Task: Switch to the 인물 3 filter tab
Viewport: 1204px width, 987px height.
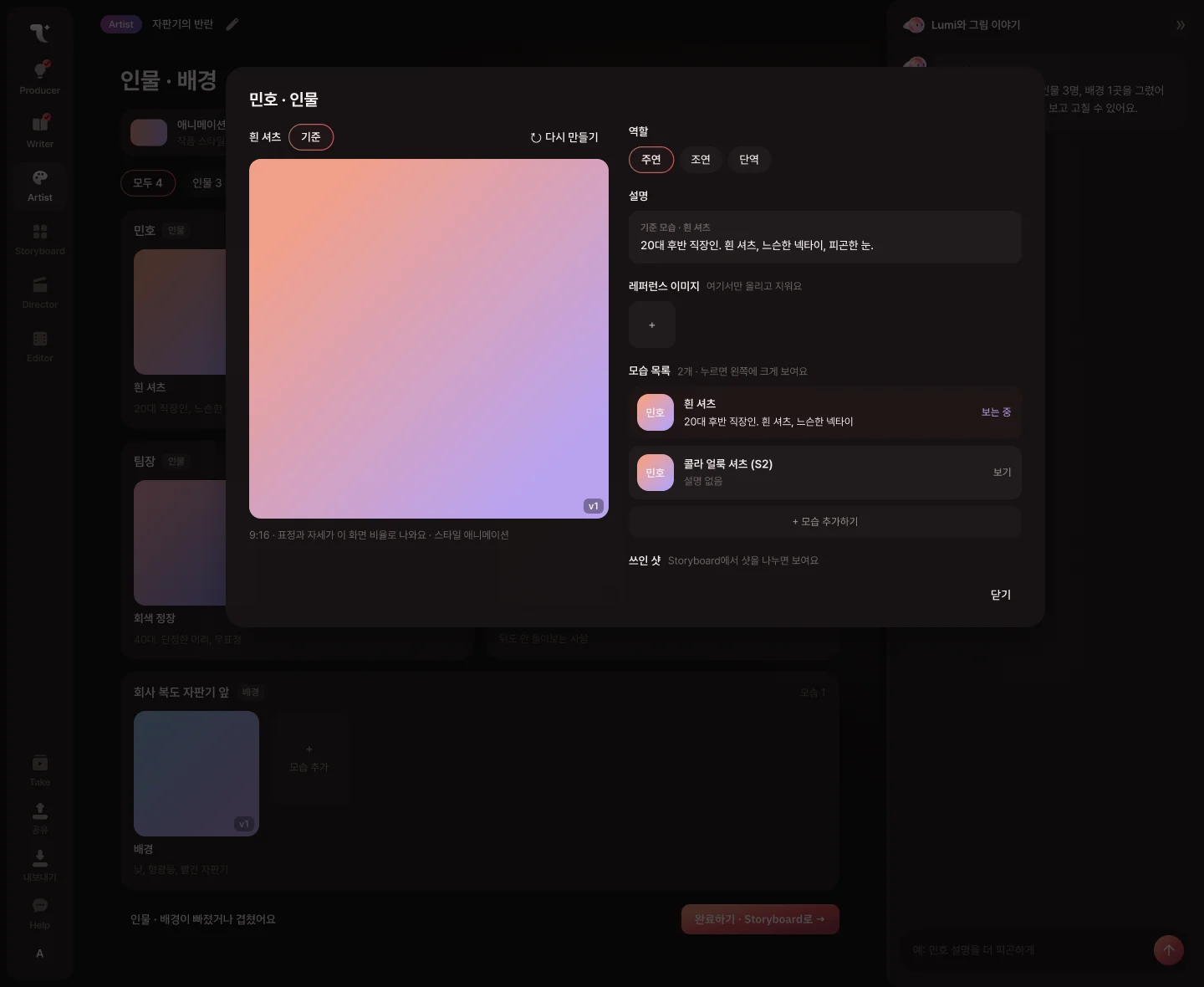Action: (207, 183)
